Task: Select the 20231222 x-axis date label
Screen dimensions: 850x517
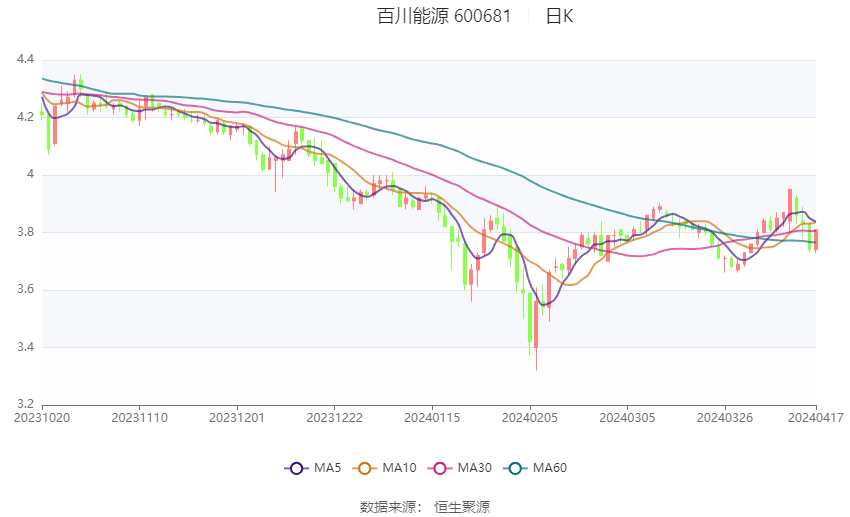Action: pyautogui.click(x=334, y=418)
